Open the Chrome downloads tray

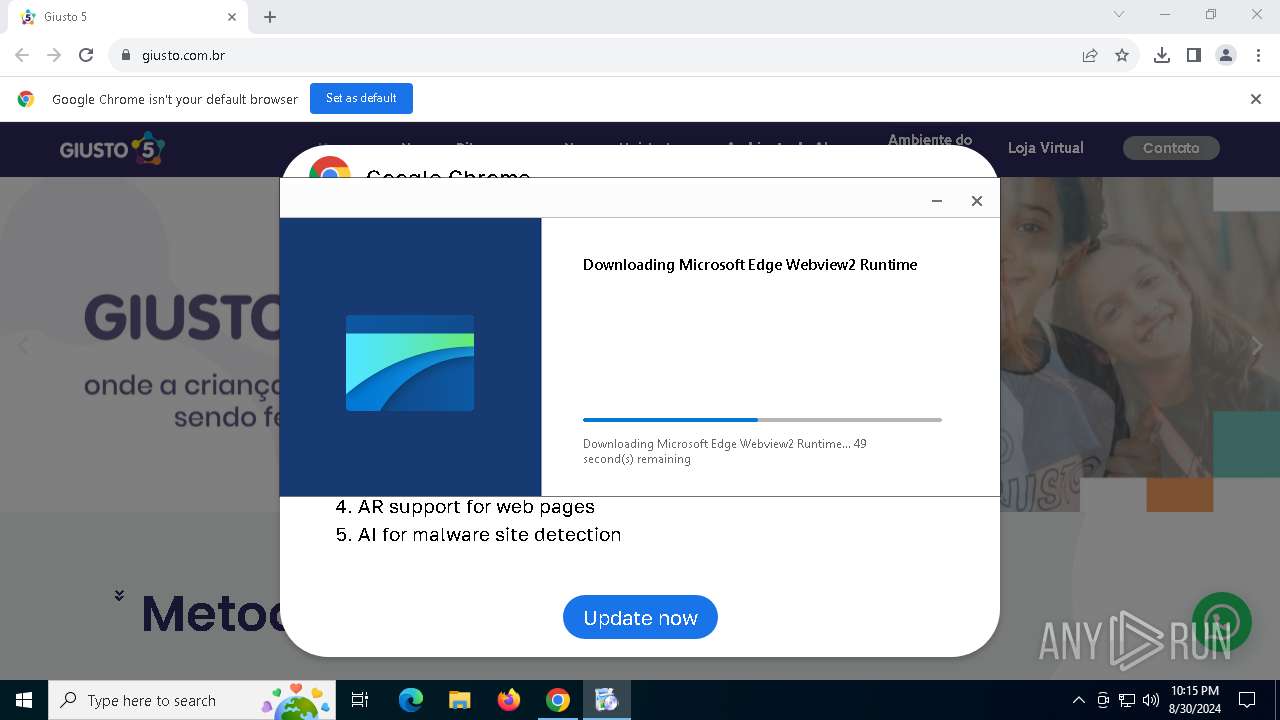click(x=1162, y=55)
